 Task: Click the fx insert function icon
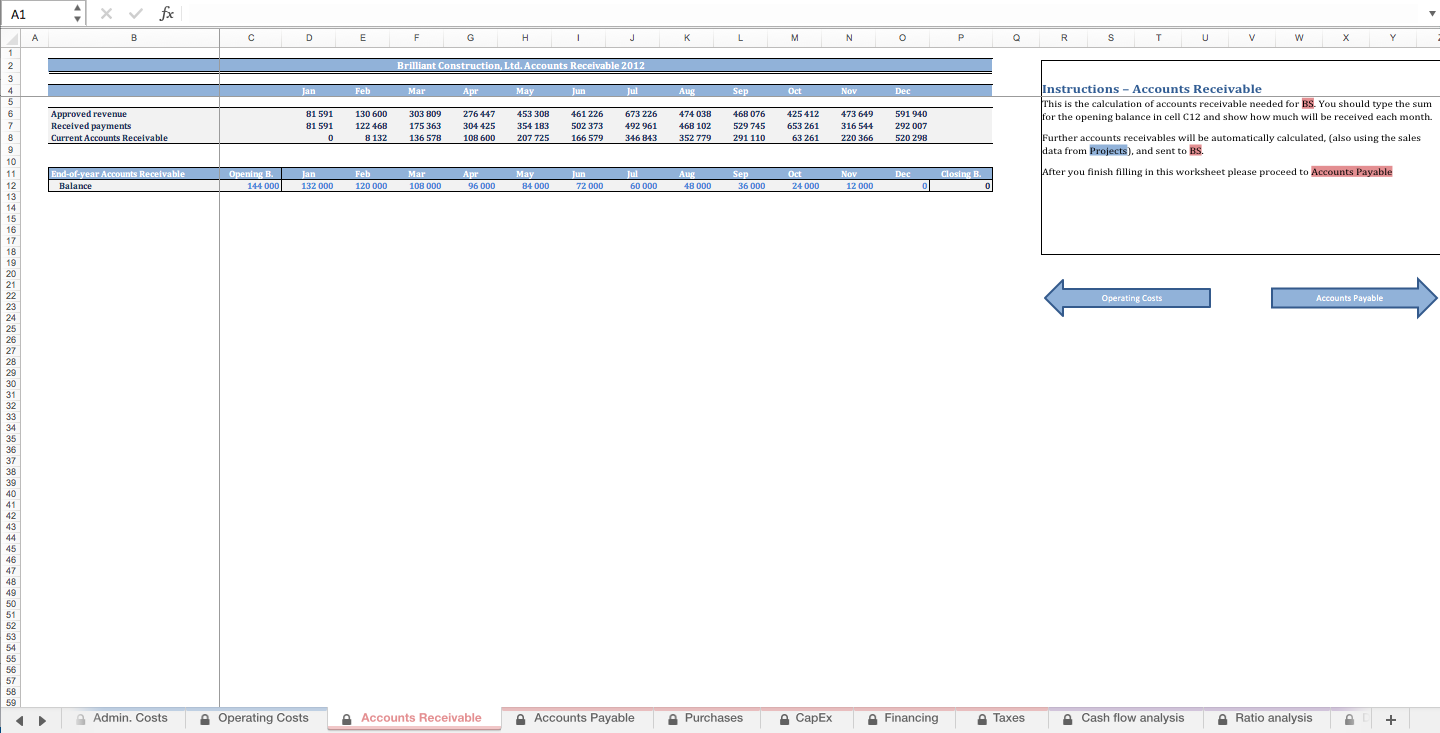point(167,13)
